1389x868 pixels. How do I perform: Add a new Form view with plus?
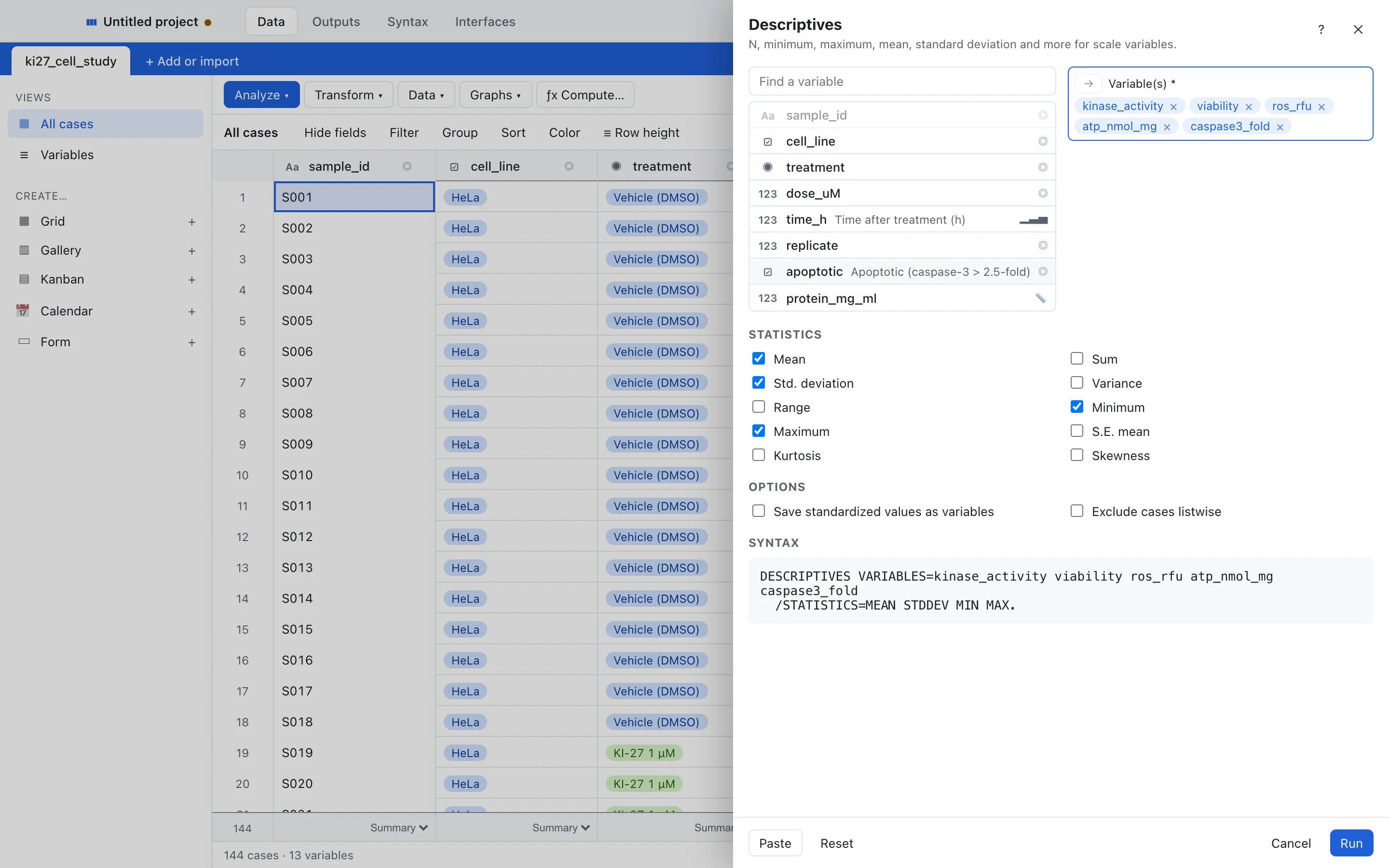(191, 342)
